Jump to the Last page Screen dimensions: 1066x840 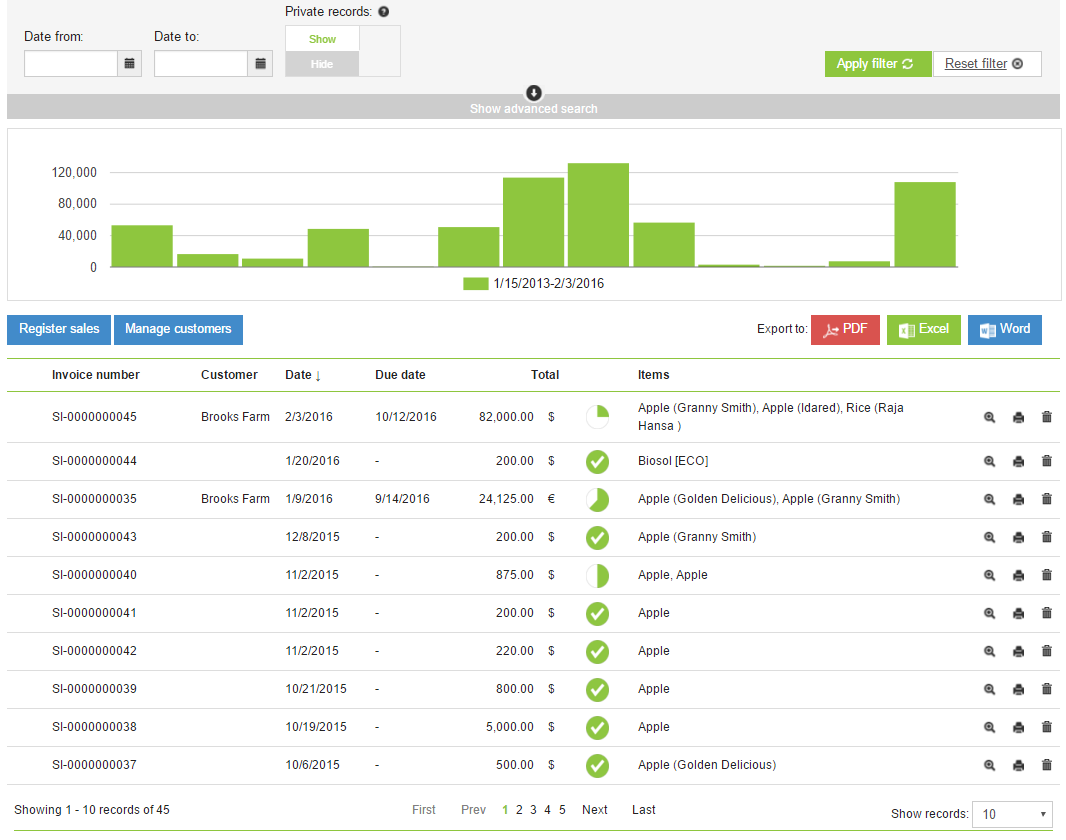pyautogui.click(x=643, y=810)
